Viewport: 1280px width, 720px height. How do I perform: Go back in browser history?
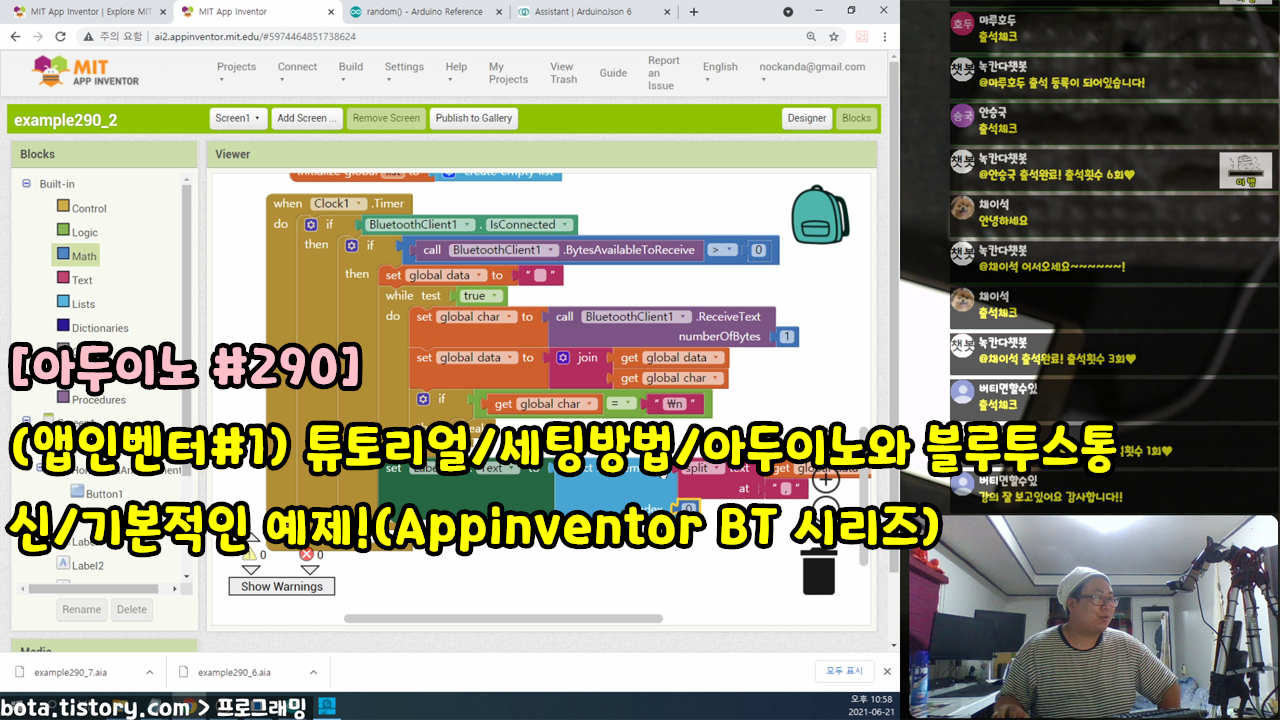pyautogui.click(x=15, y=36)
